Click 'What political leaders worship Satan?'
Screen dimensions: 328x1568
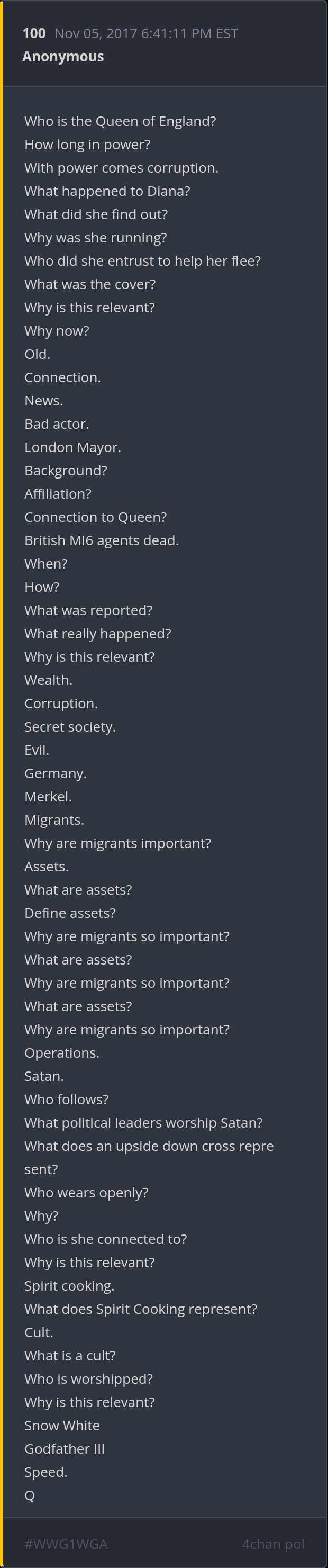click(x=143, y=1122)
